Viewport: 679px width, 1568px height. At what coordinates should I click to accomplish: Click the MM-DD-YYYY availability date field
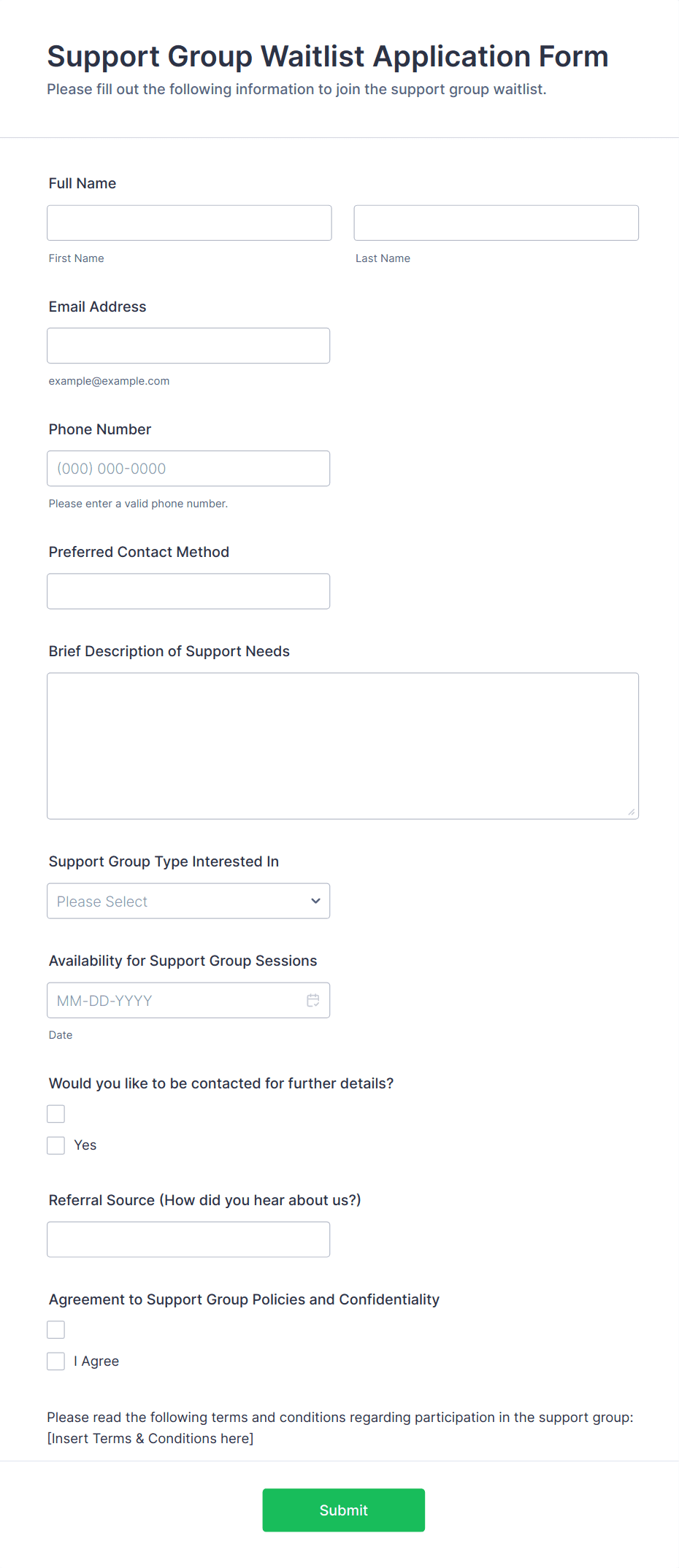(175, 1000)
